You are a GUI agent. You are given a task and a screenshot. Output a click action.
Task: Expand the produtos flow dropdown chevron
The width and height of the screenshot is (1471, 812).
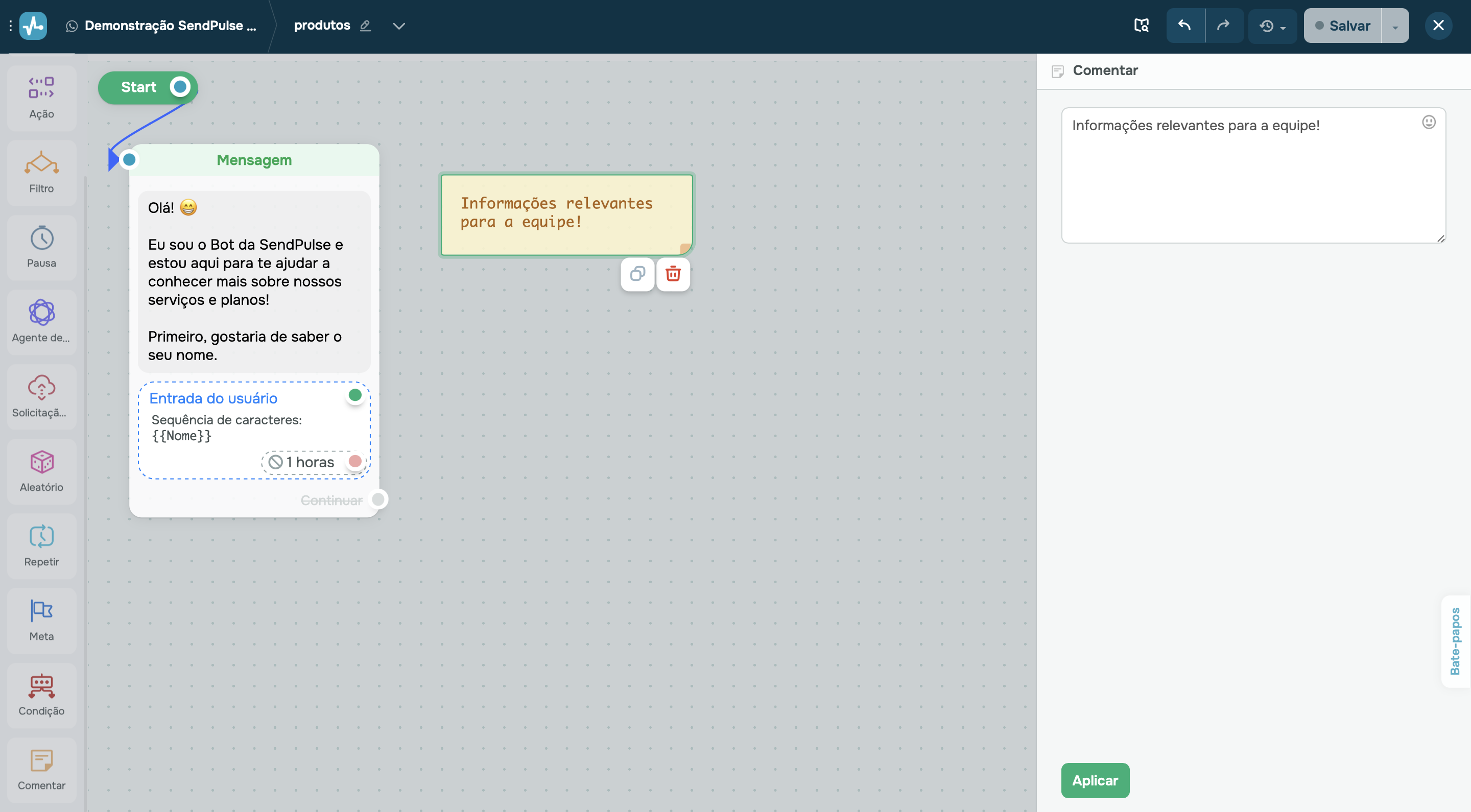399,26
